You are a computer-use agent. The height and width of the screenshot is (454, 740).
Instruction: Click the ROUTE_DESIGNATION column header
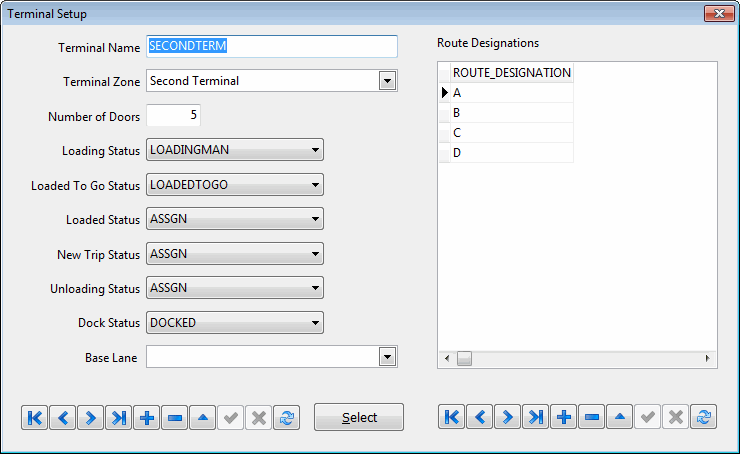point(511,73)
